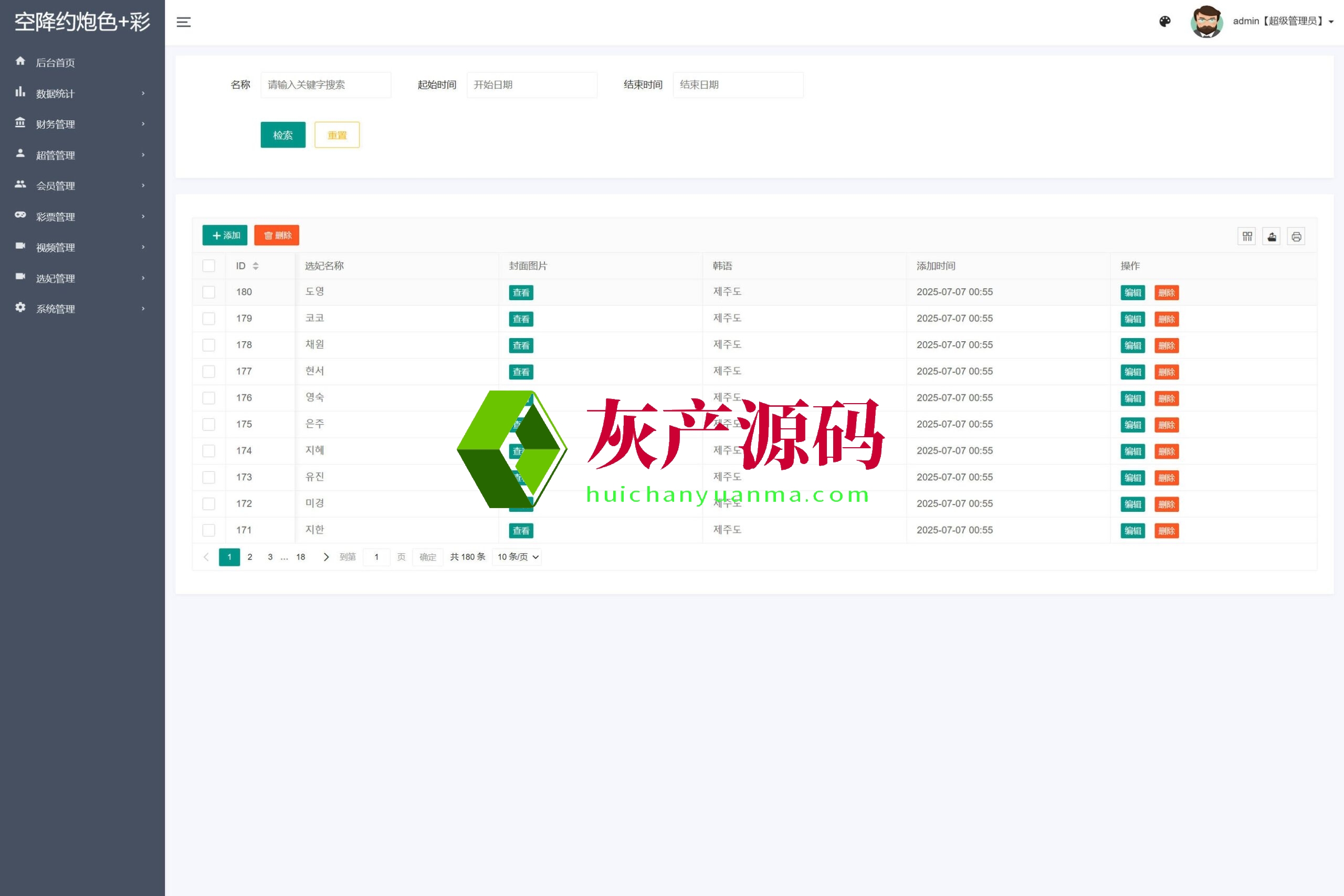Open the theme color palette icon

coord(1164,22)
